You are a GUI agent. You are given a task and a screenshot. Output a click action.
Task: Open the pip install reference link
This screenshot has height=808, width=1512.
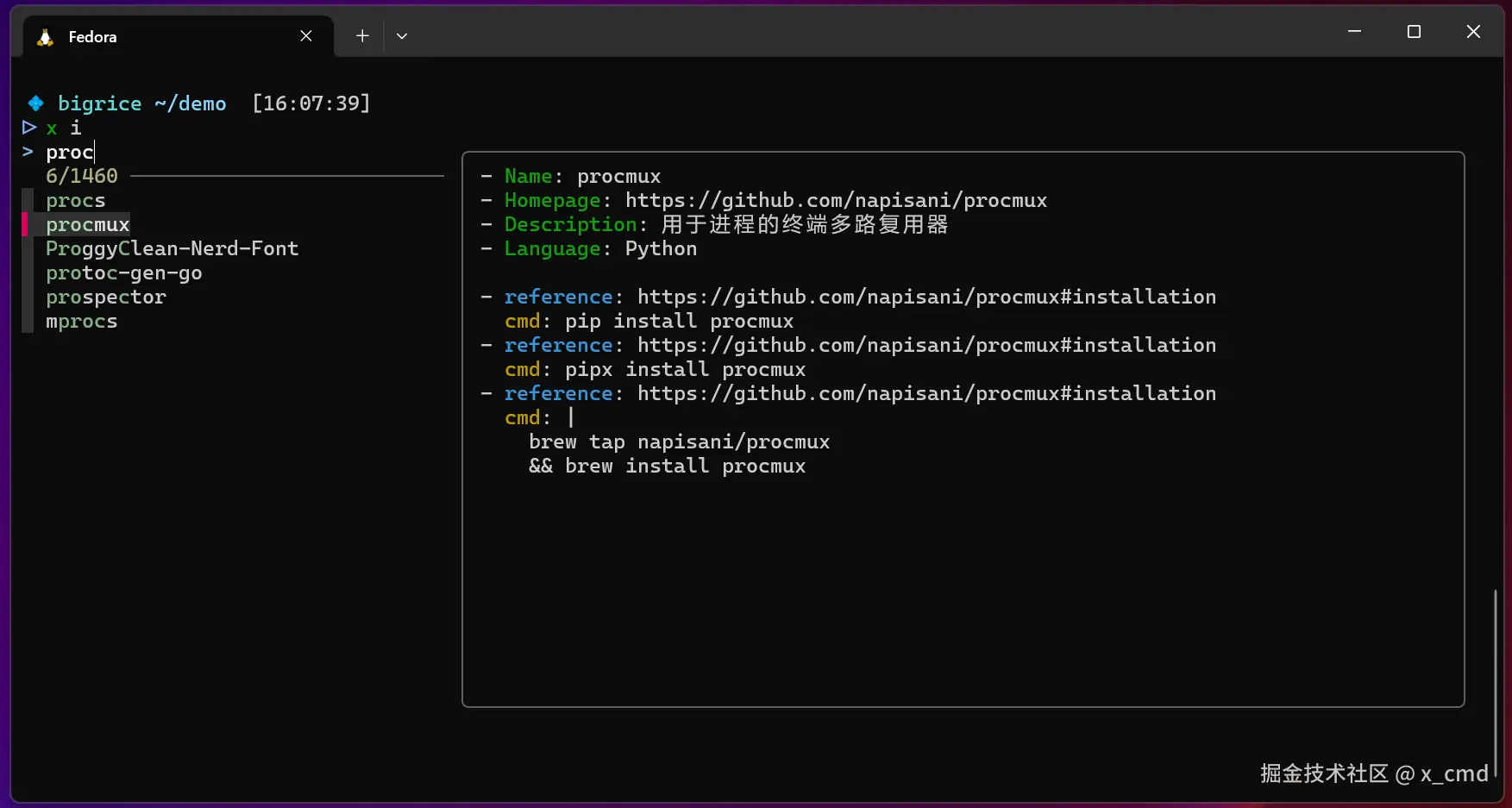click(x=926, y=298)
